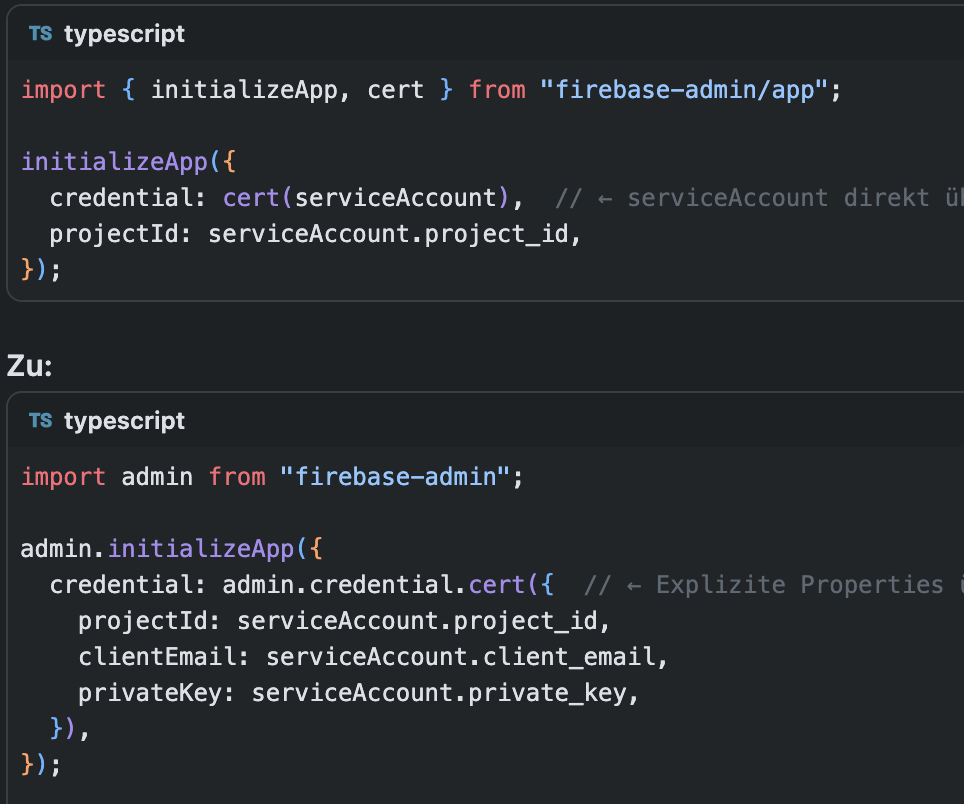Viewport: 964px width, 804px height.
Task: Click the TS icon in the first code block
Action: point(40,34)
